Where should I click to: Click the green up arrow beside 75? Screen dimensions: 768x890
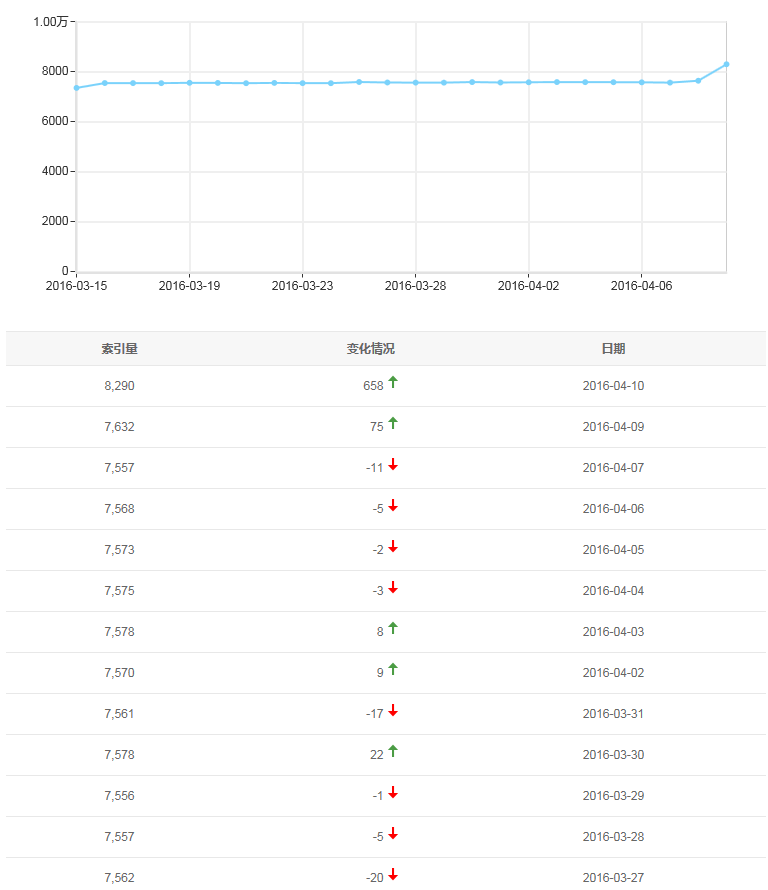pos(393,423)
